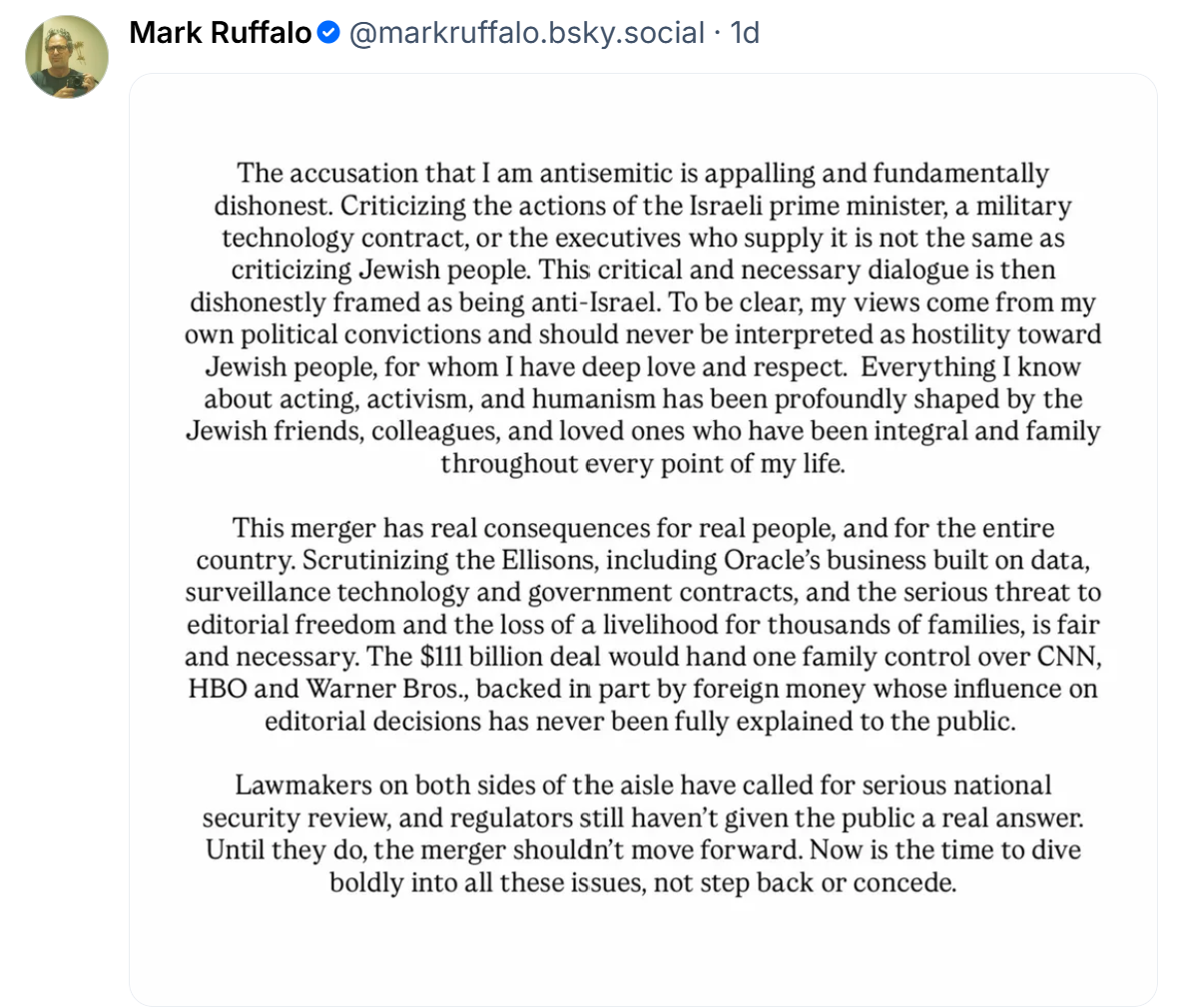Click the line beginning "security review, and regulators"
The width and height of the screenshot is (1180, 1008).
coord(644,817)
